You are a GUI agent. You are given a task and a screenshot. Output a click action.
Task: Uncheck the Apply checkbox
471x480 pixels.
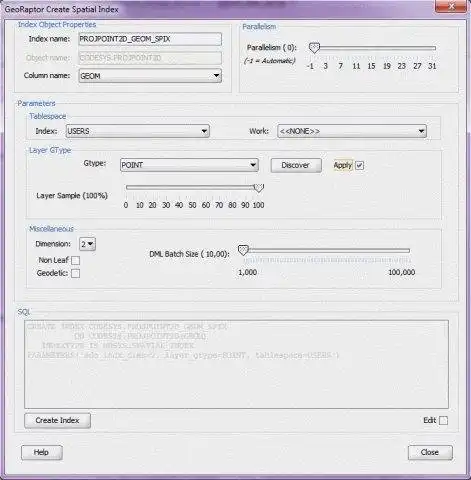click(359, 165)
